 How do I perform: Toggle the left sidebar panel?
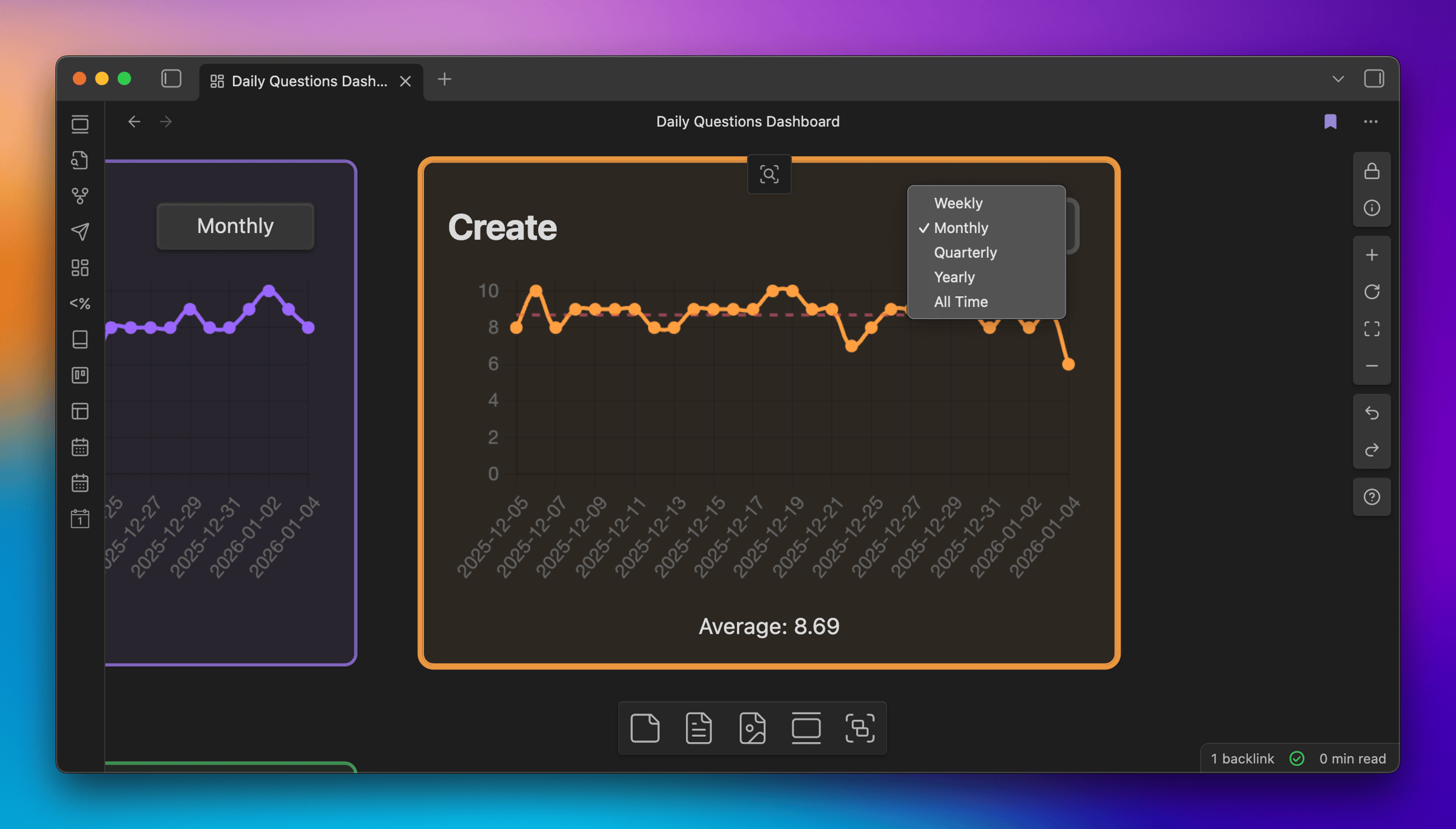(171, 79)
